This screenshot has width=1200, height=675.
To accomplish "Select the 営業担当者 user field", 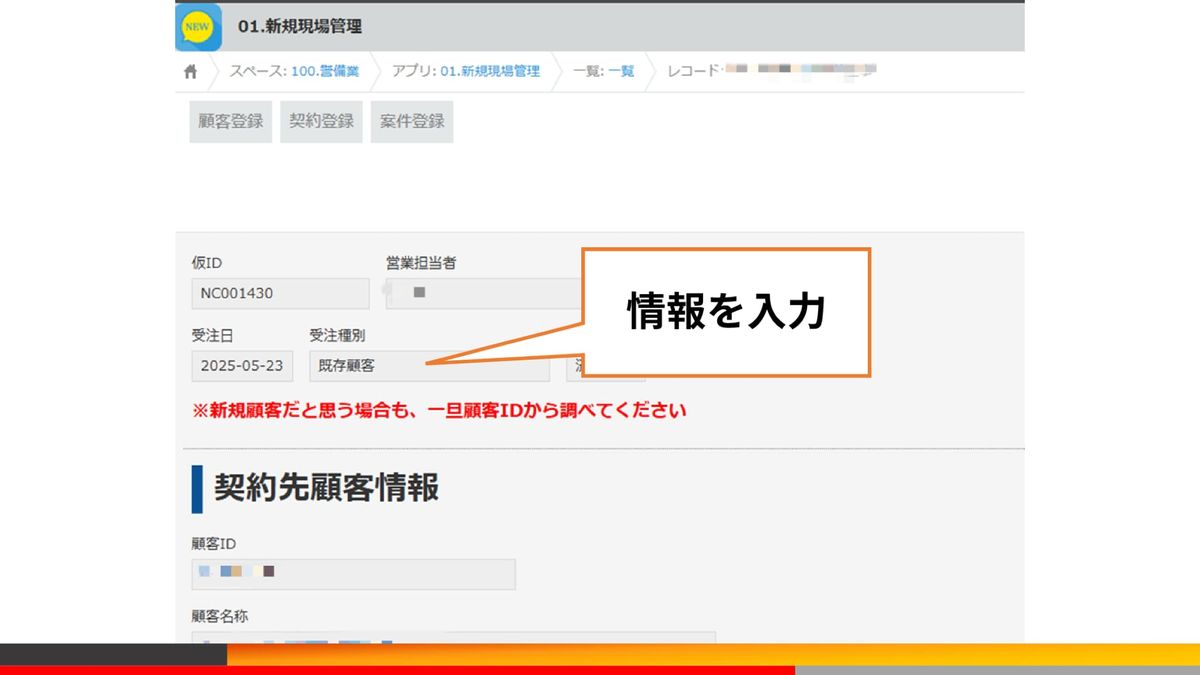I will [480, 294].
